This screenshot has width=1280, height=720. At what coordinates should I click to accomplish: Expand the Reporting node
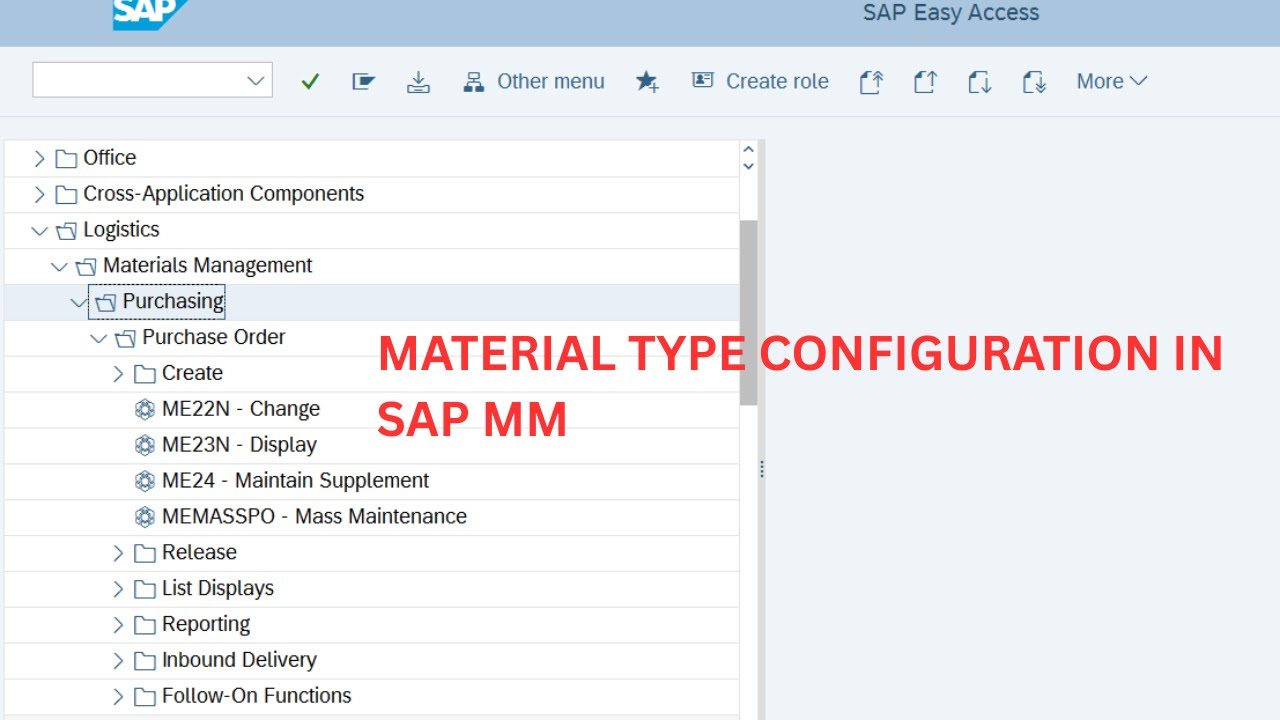tap(118, 625)
